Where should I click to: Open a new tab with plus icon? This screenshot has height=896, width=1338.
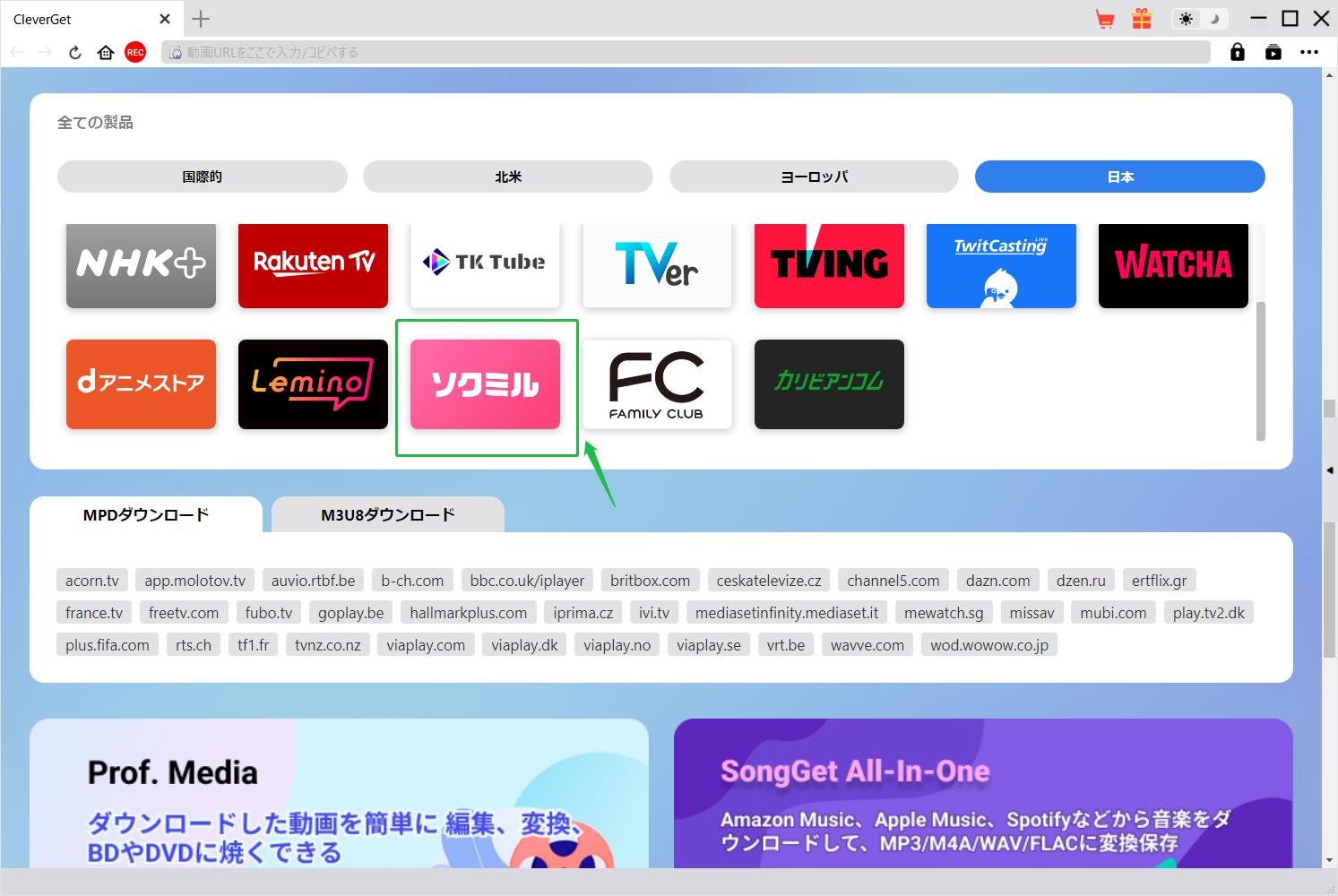point(201,19)
